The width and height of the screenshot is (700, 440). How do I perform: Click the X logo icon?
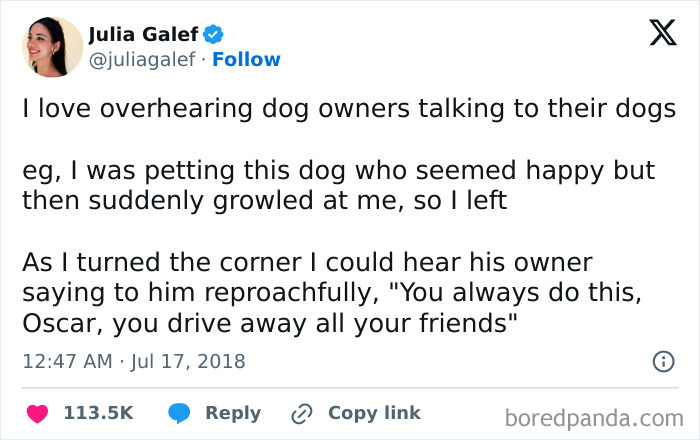click(x=663, y=33)
